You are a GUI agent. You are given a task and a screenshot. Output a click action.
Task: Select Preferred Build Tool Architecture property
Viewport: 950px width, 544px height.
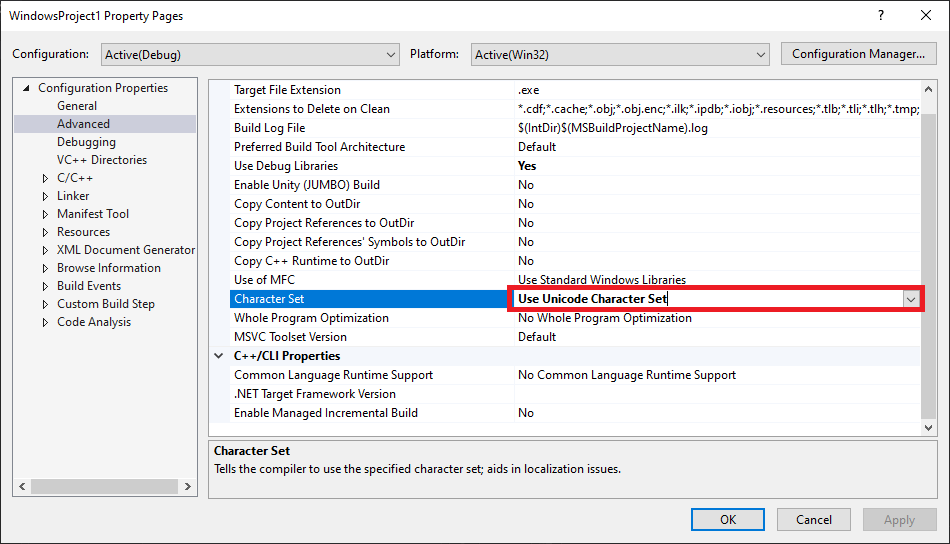319,147
